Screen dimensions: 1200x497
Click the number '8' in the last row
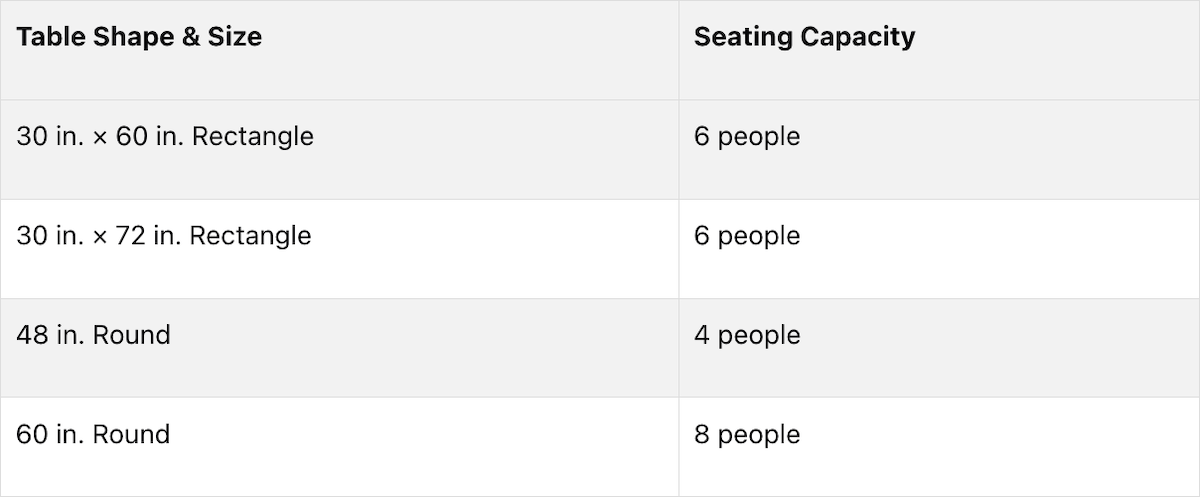702,435
